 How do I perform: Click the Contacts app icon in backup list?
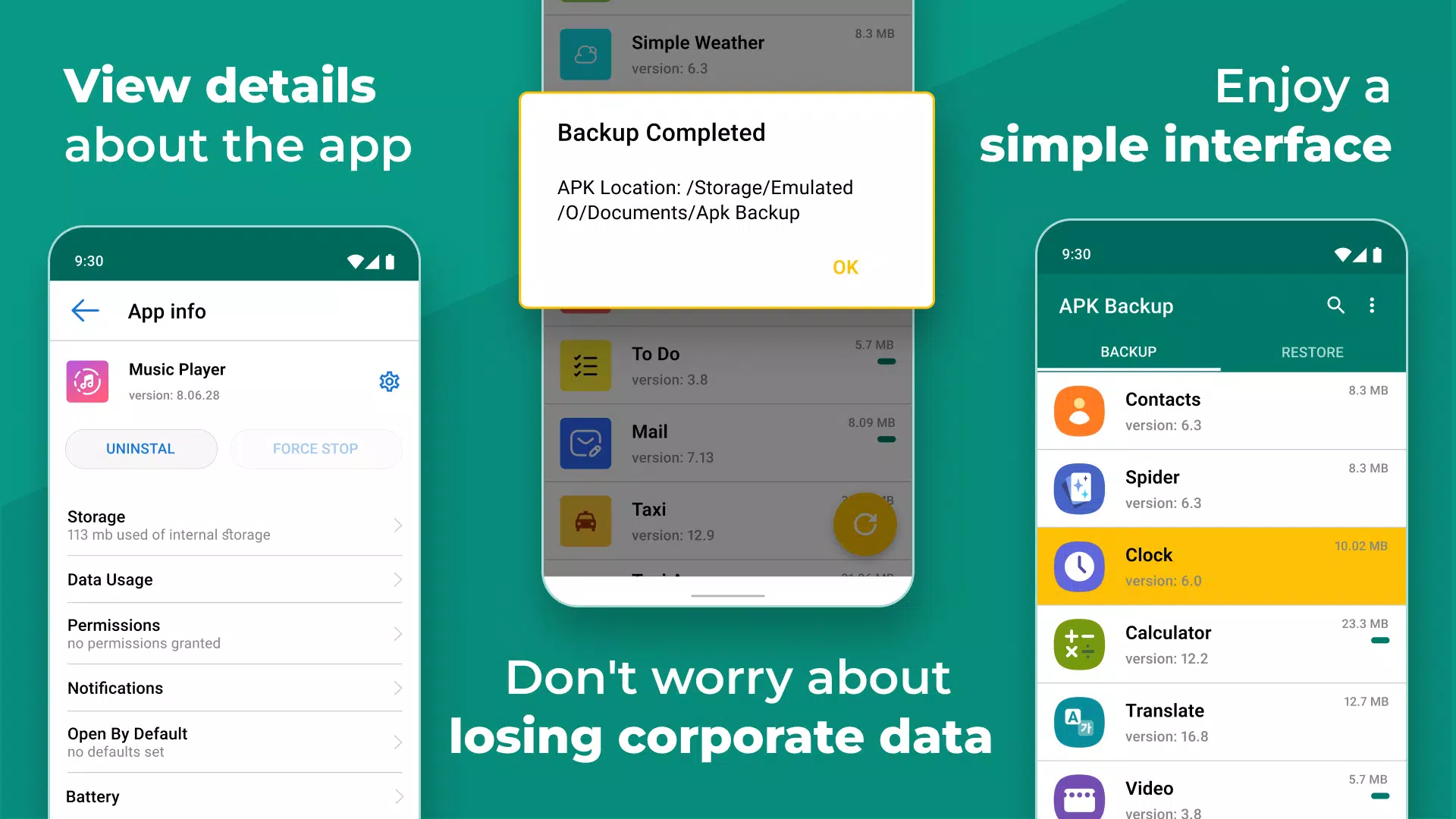click(1079, 410)
